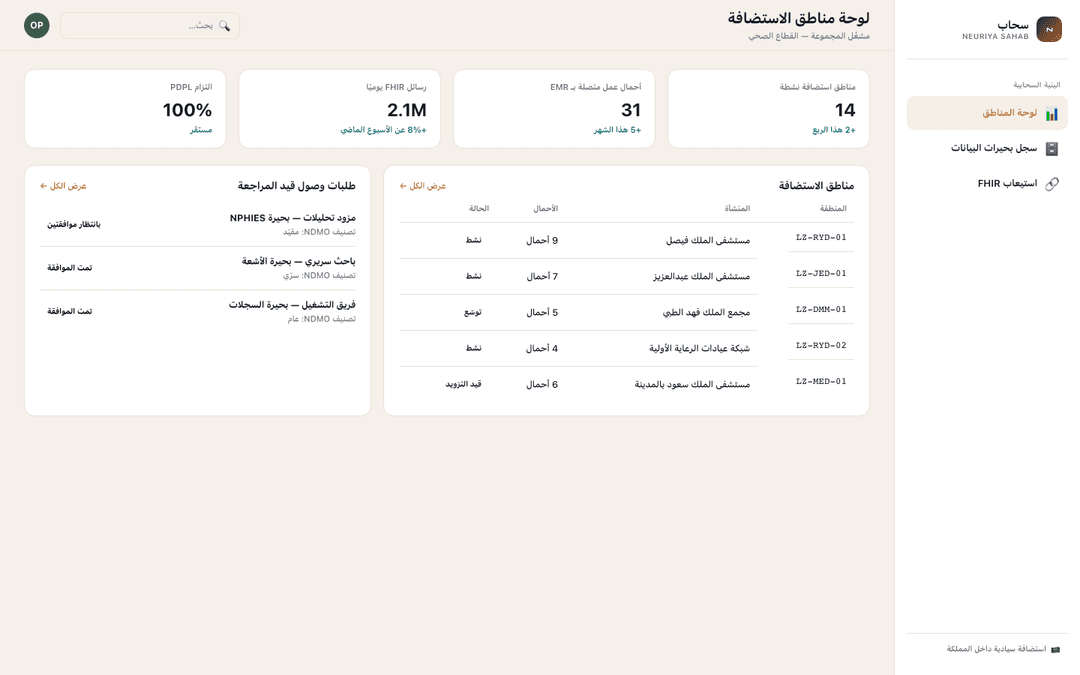Click region code LZ-RYD-02
This screenshot has width=1080, height=675.
coord(821,345)
